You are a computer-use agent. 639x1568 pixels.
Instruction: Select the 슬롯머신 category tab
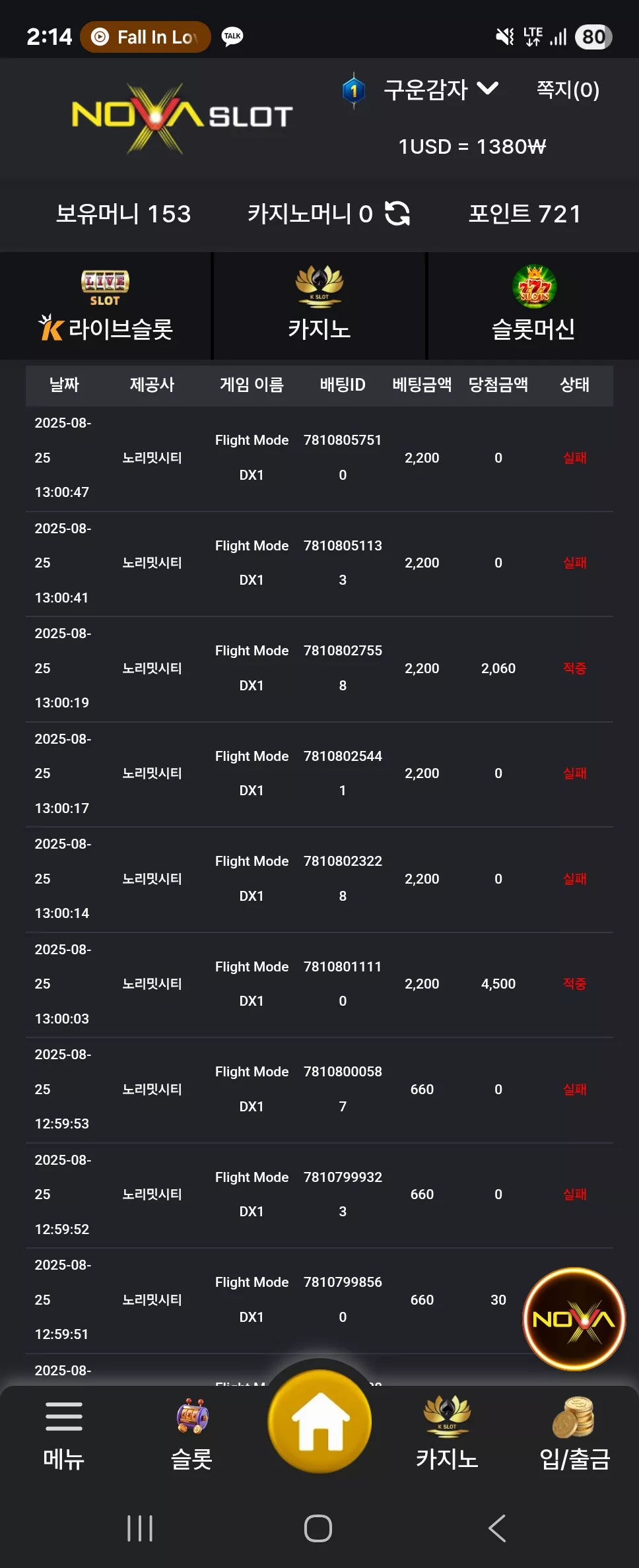533,306
